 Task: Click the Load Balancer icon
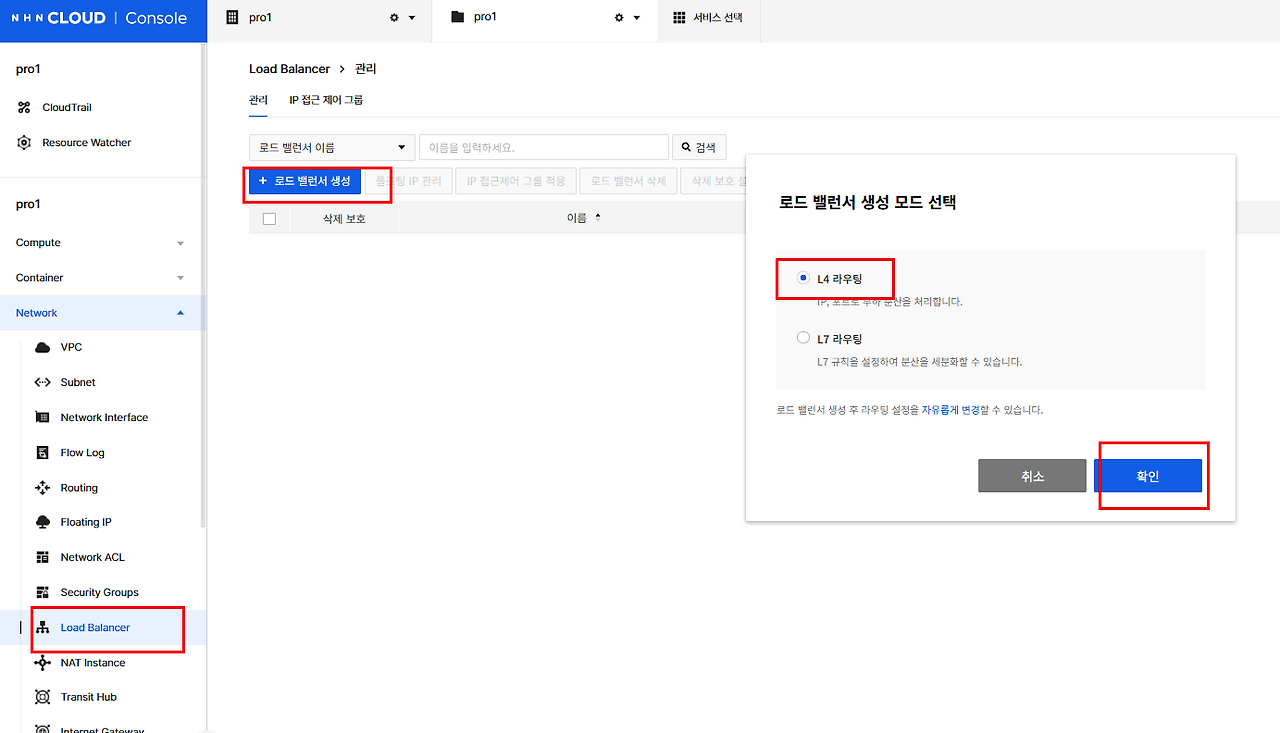[42, 628]
